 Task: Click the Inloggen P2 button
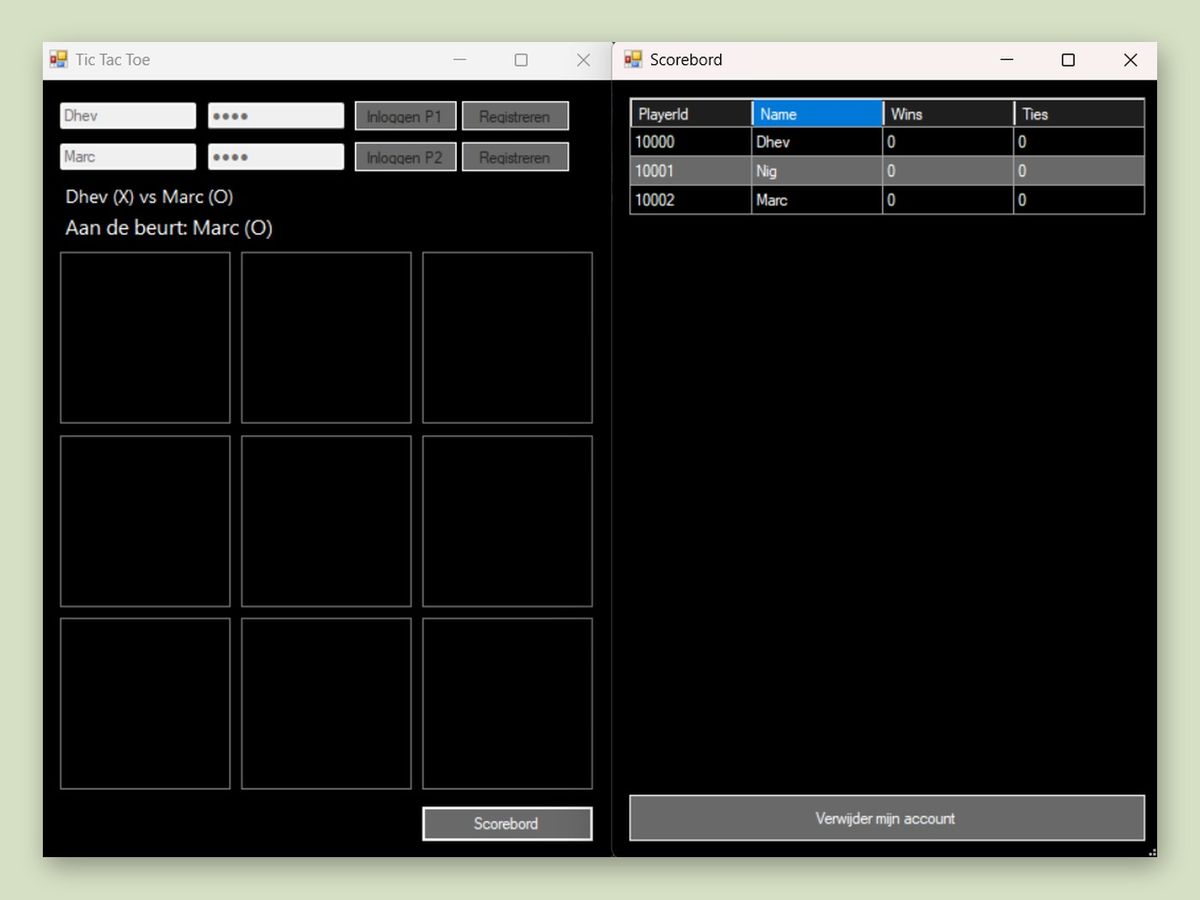[405, 157]
